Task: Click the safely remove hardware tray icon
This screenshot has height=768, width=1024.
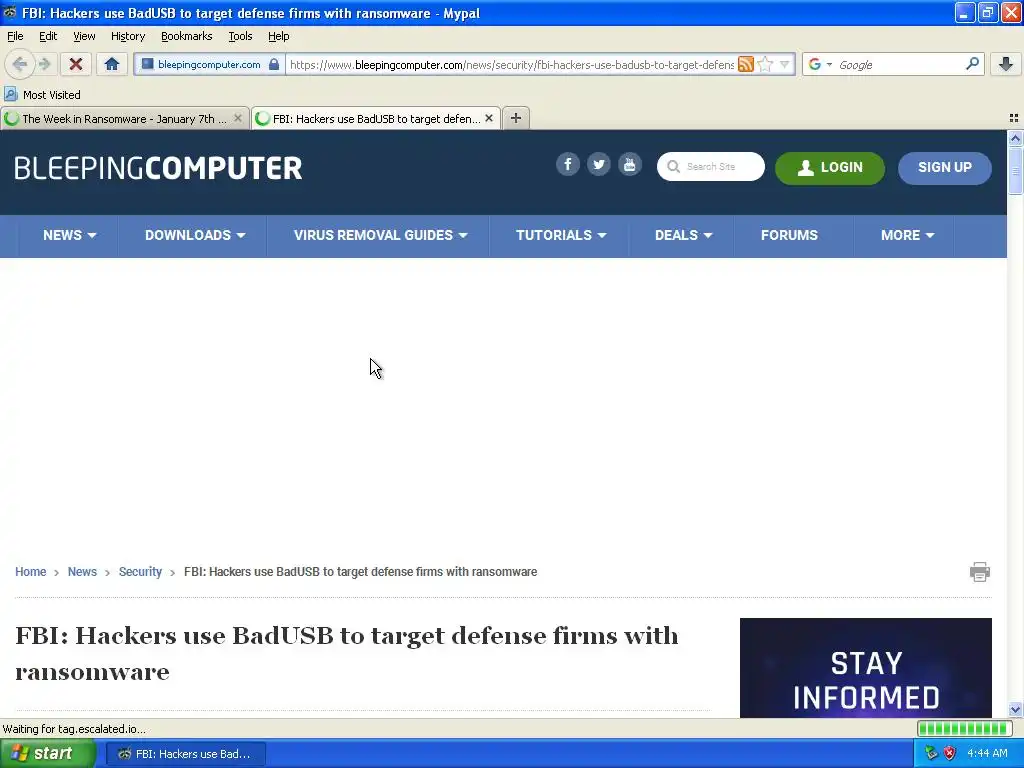Action: [x=931, y=753]
